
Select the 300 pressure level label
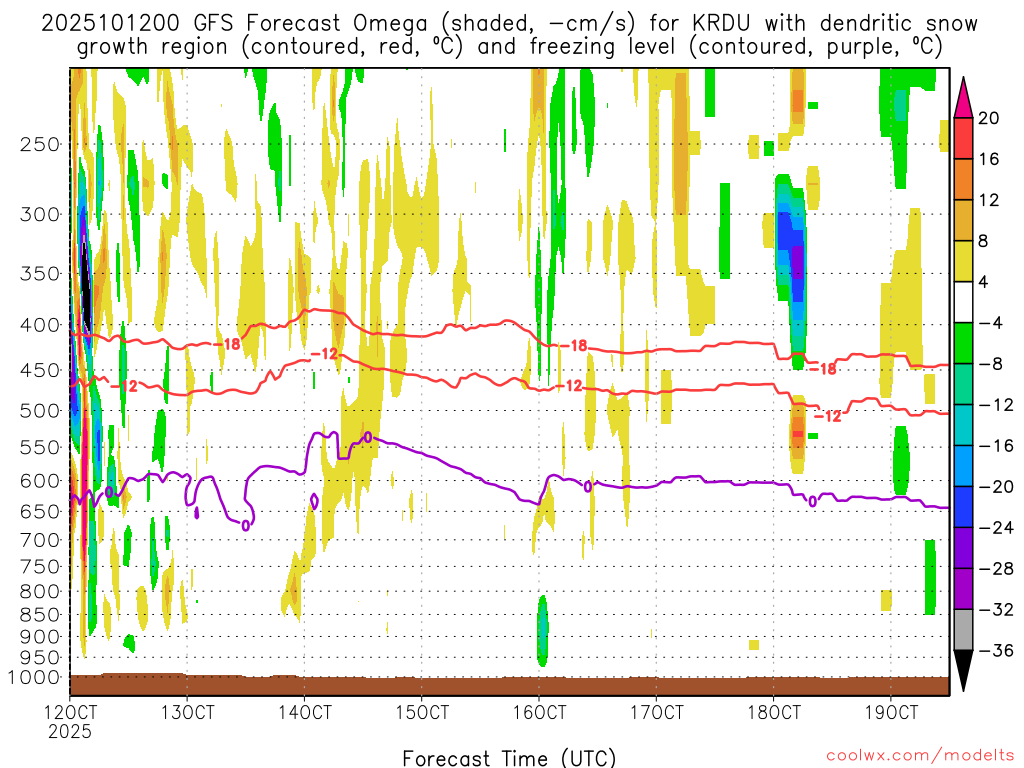[x=40, y=214]
